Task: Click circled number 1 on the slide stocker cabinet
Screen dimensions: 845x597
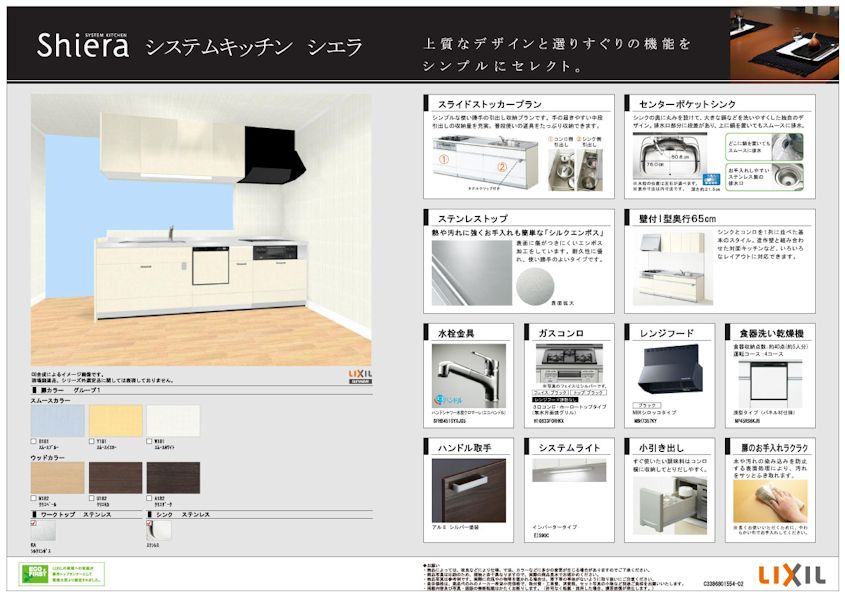Action: pyautogui.click(x=444, y=159)
